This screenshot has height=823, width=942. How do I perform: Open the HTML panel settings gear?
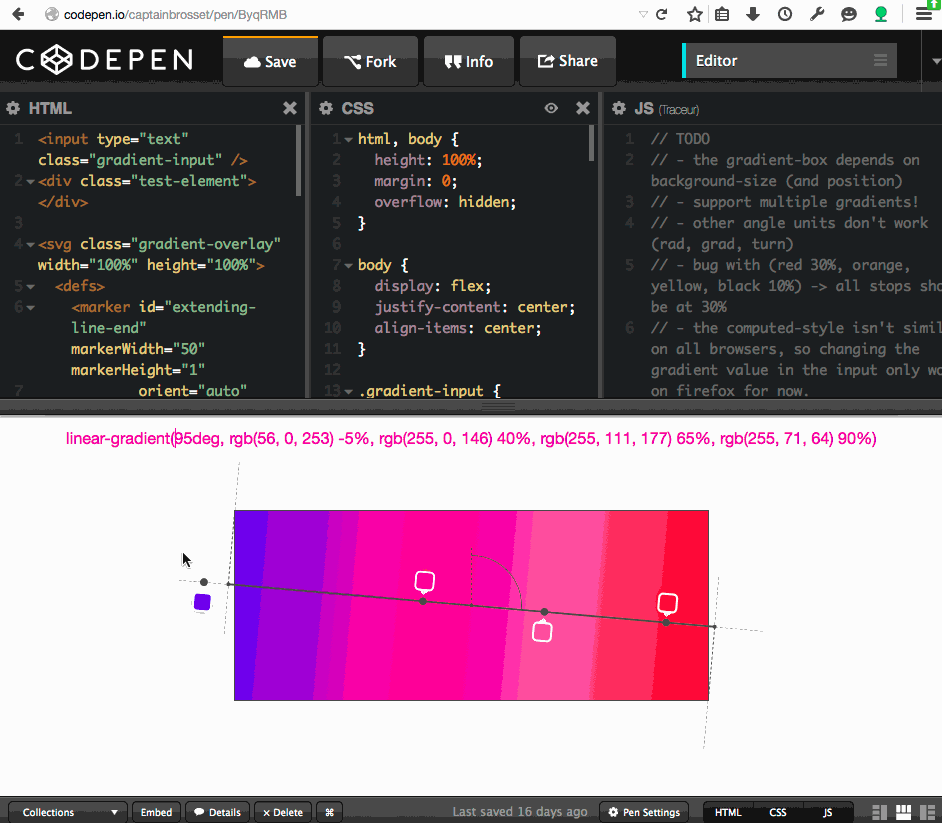point(14,109)
